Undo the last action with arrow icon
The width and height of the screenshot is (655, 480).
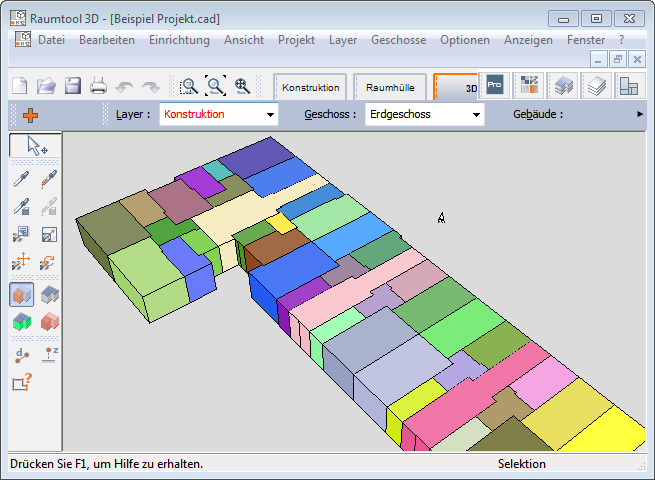[124, 87]
